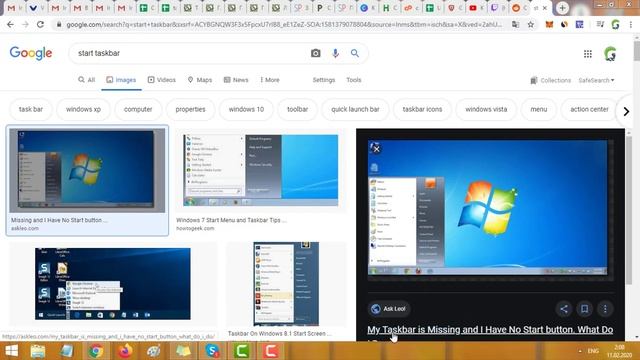Screen dimensions: 640x360
Task: Filter by 'action center' chip
Action: 589,109
